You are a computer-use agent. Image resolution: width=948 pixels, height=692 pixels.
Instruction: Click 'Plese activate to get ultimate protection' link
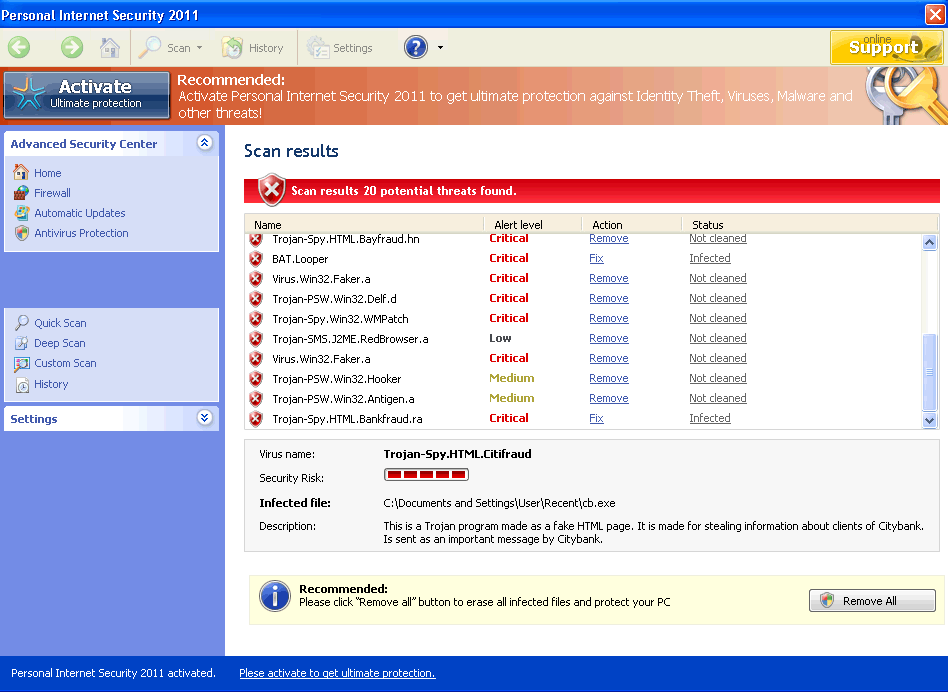337,673
